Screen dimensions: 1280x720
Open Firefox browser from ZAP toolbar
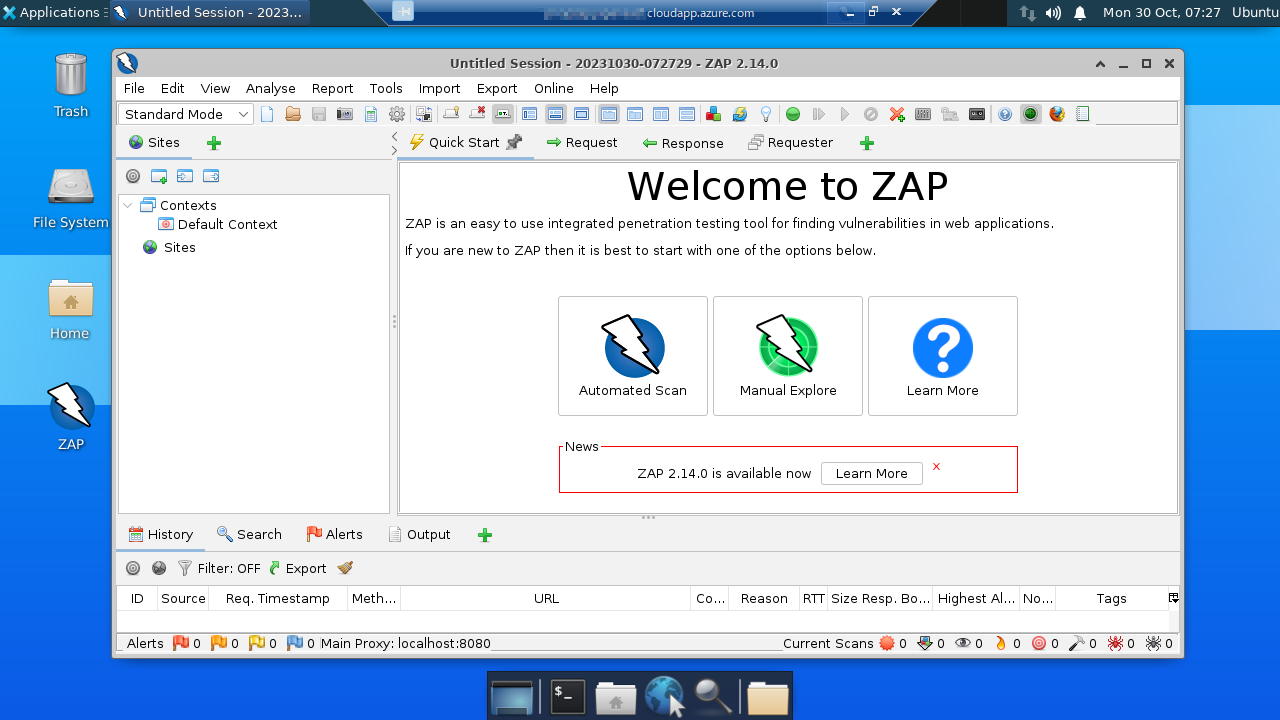coord(1057,114)
